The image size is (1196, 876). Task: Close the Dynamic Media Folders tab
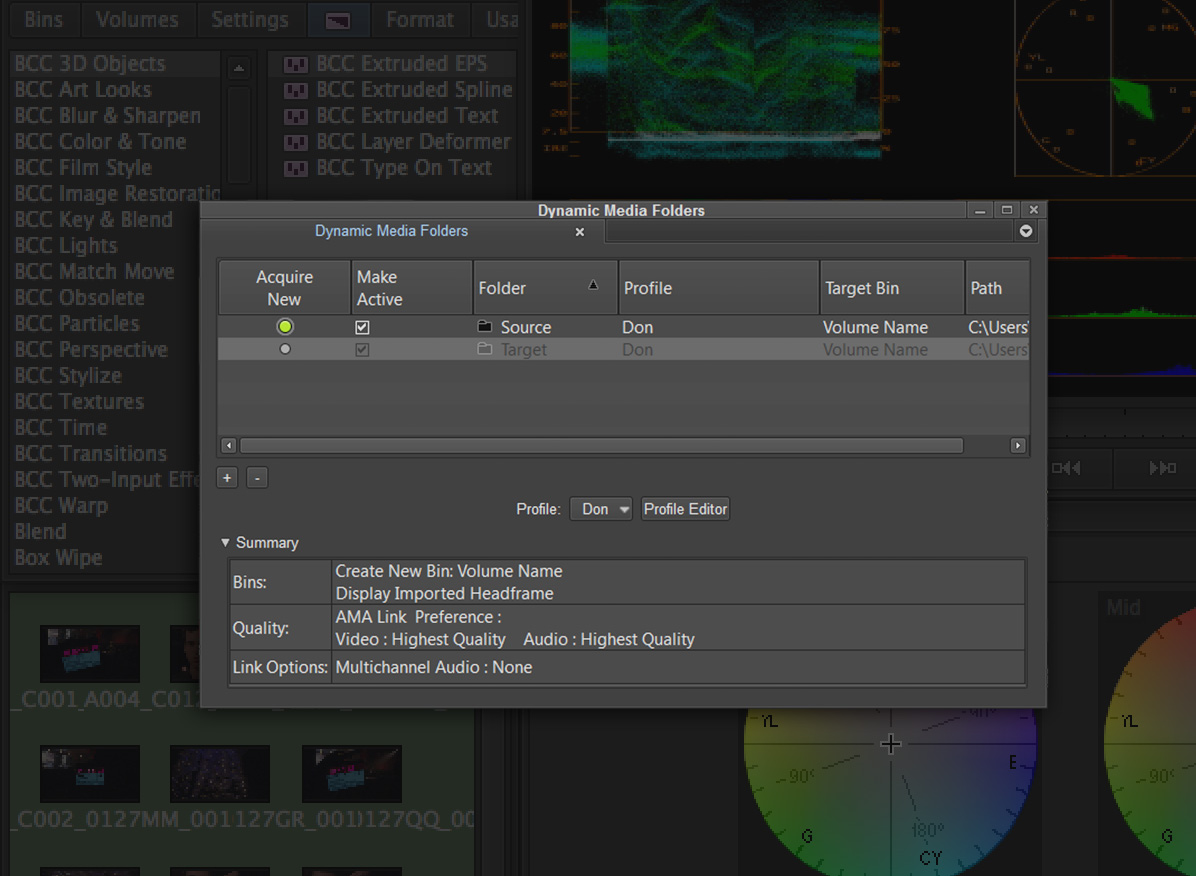[x=580, y=232]
